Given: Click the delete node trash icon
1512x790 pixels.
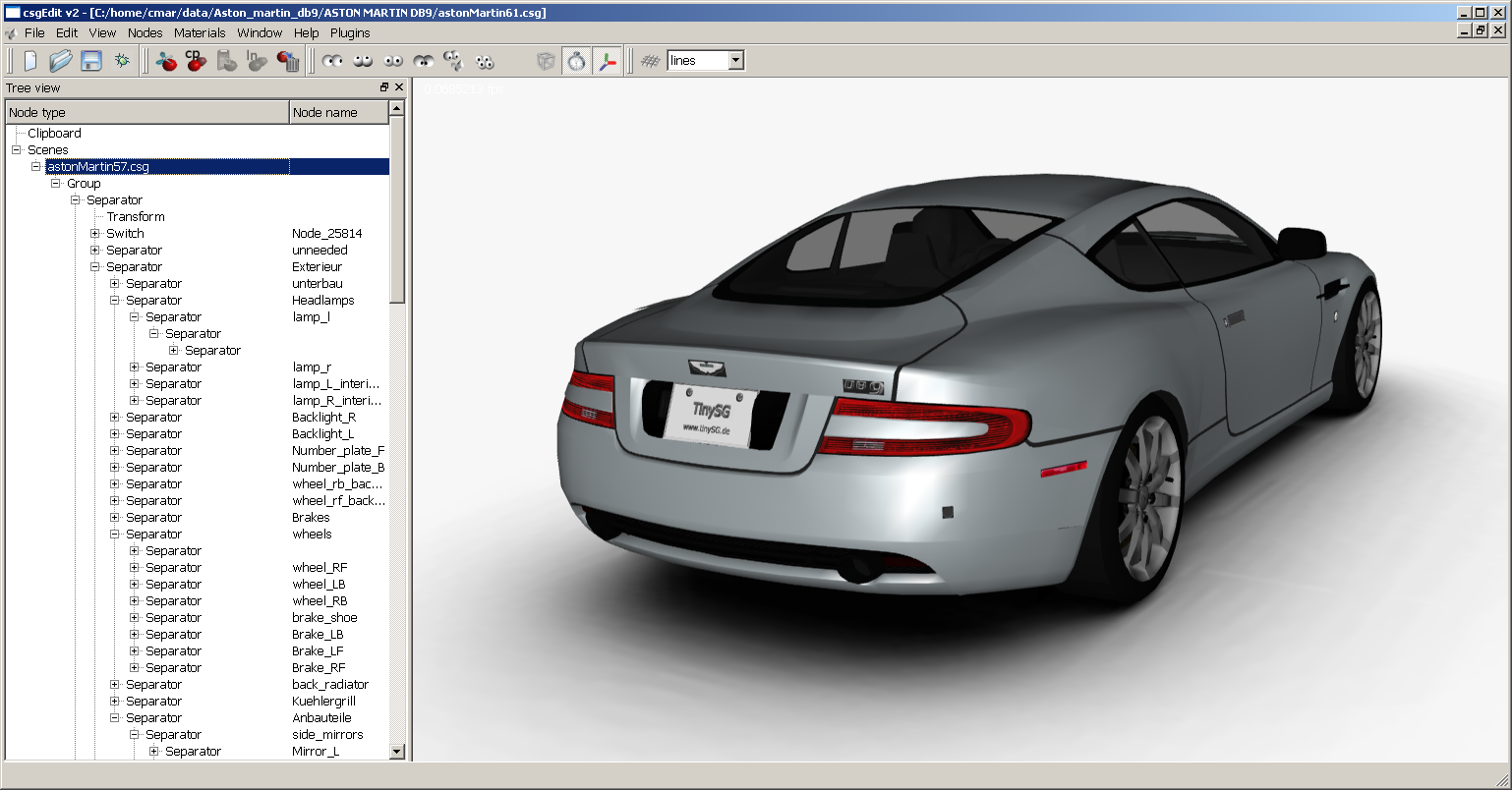Looking at the screenshot, I should (288, 61).
